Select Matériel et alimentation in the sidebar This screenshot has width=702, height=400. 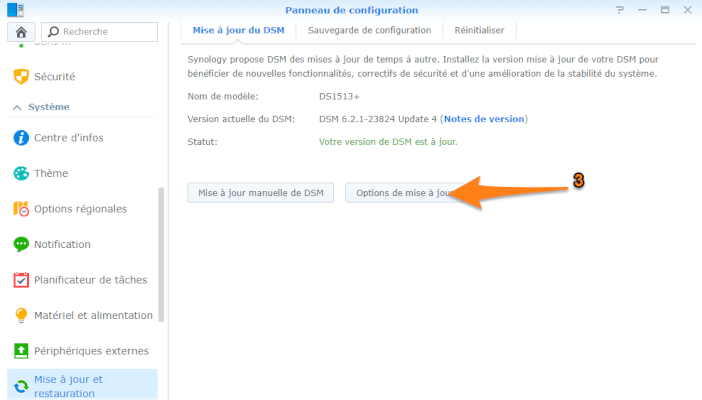[x=82, y=315]
